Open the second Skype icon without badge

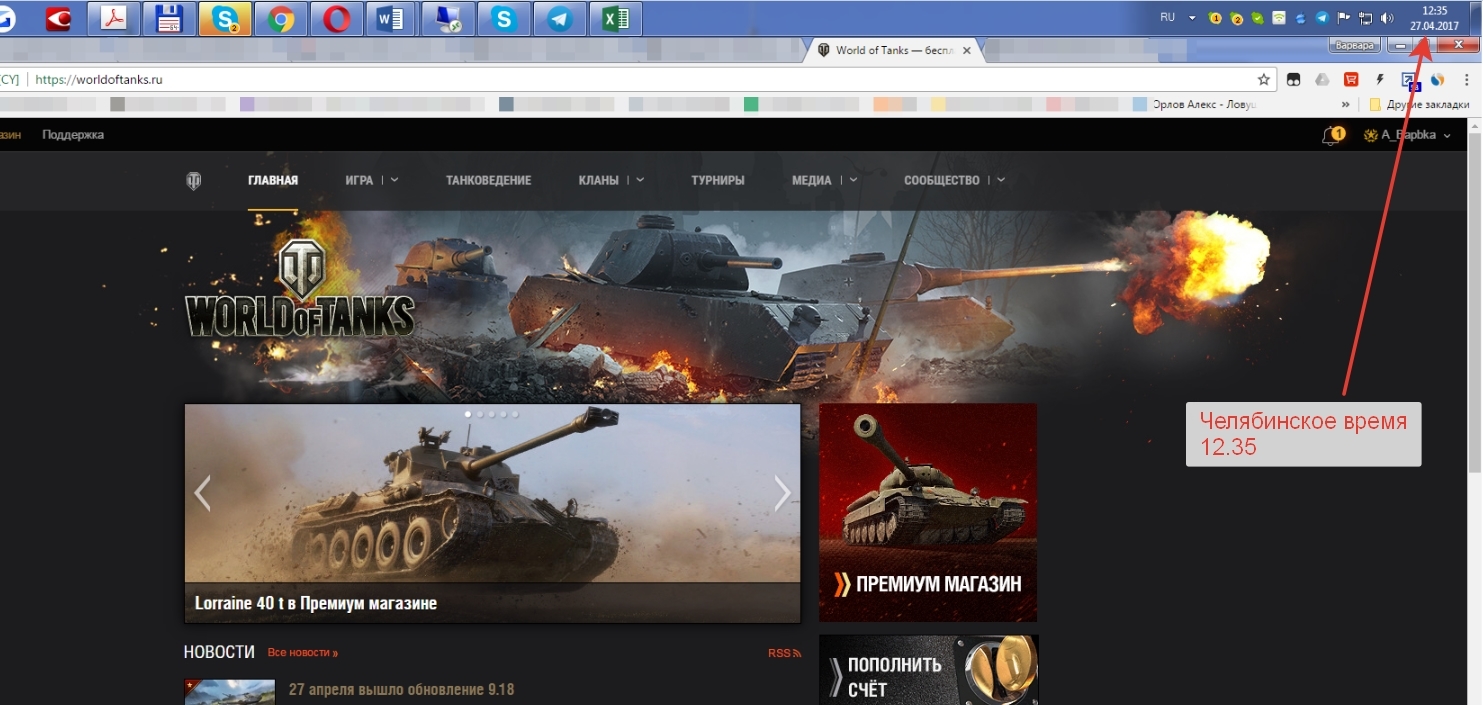click(504, 18)
